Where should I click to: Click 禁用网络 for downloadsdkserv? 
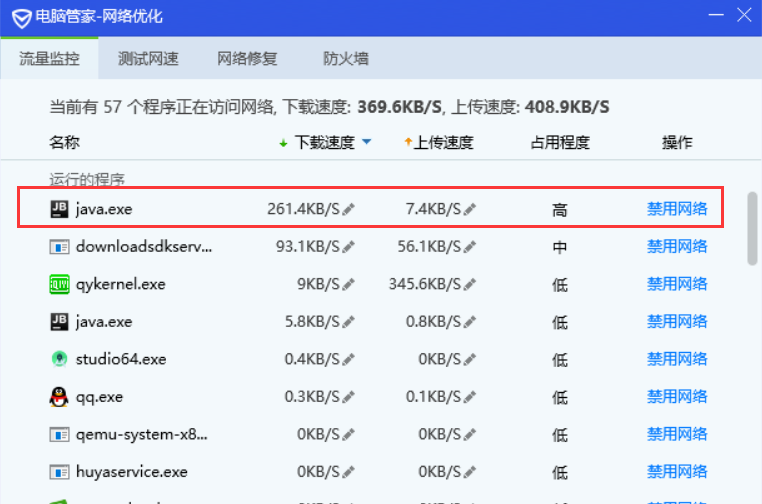pos(677,246)
